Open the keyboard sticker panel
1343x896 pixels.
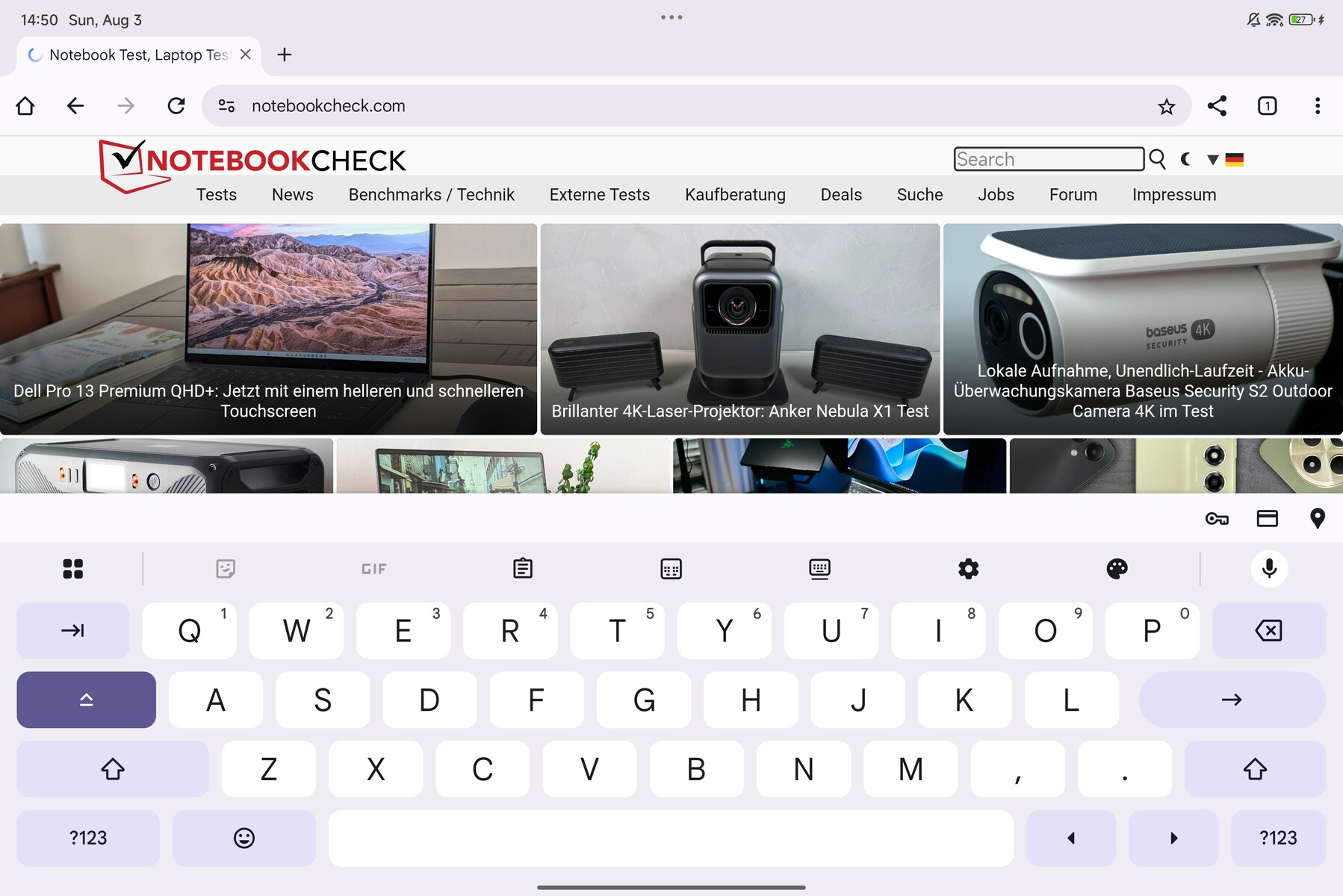tap(226, 569)
